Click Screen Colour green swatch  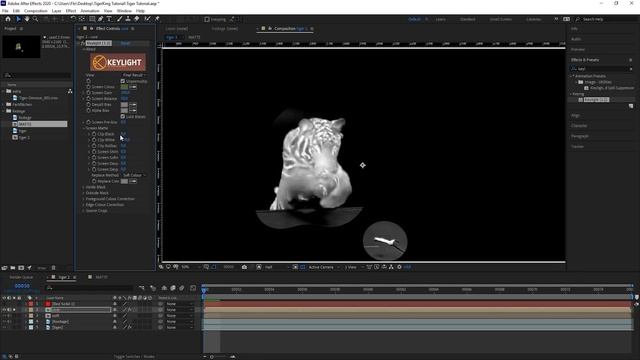124,87
